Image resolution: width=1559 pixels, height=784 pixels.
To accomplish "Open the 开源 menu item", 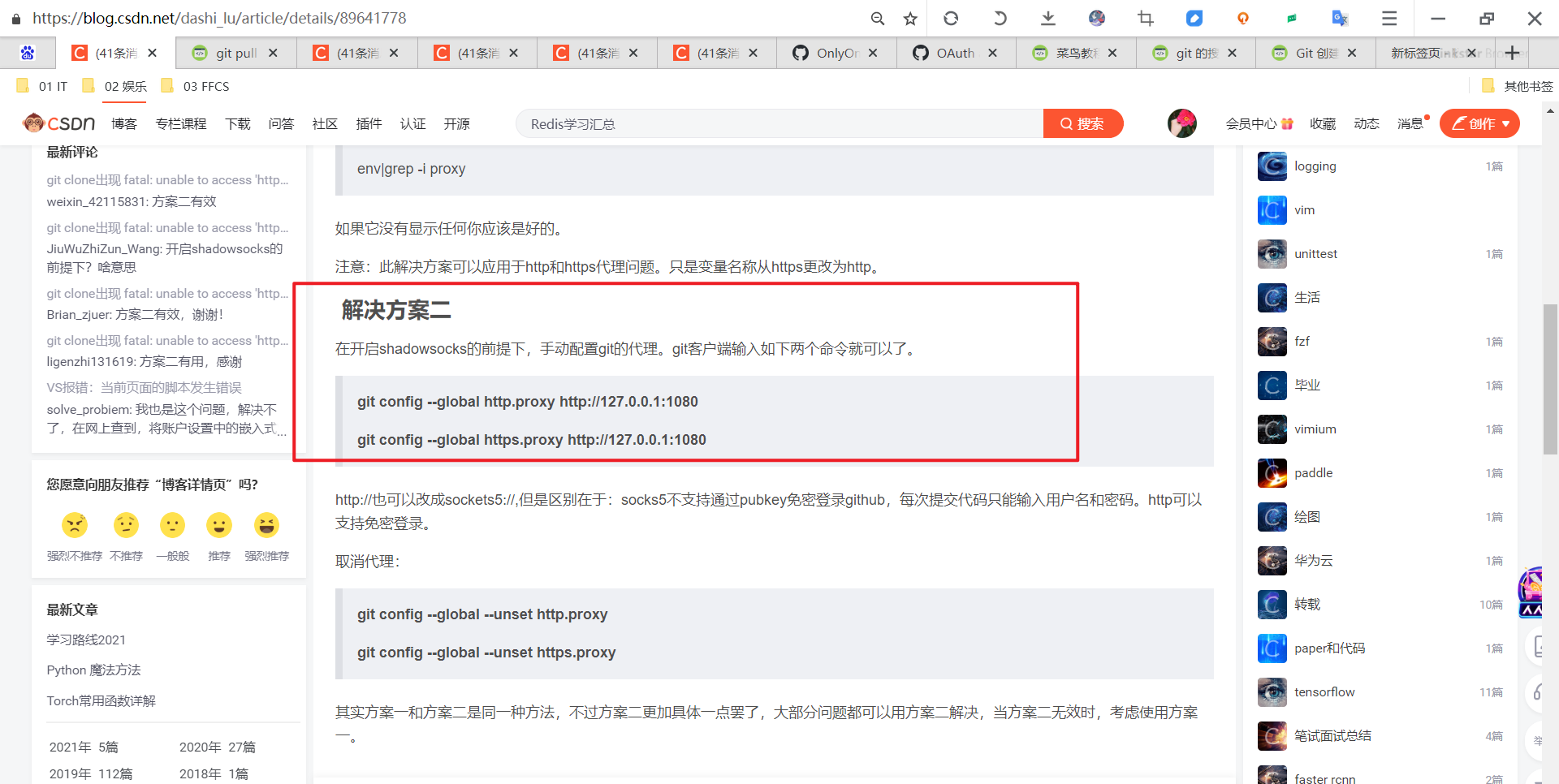I will click(x=456, y=123).
